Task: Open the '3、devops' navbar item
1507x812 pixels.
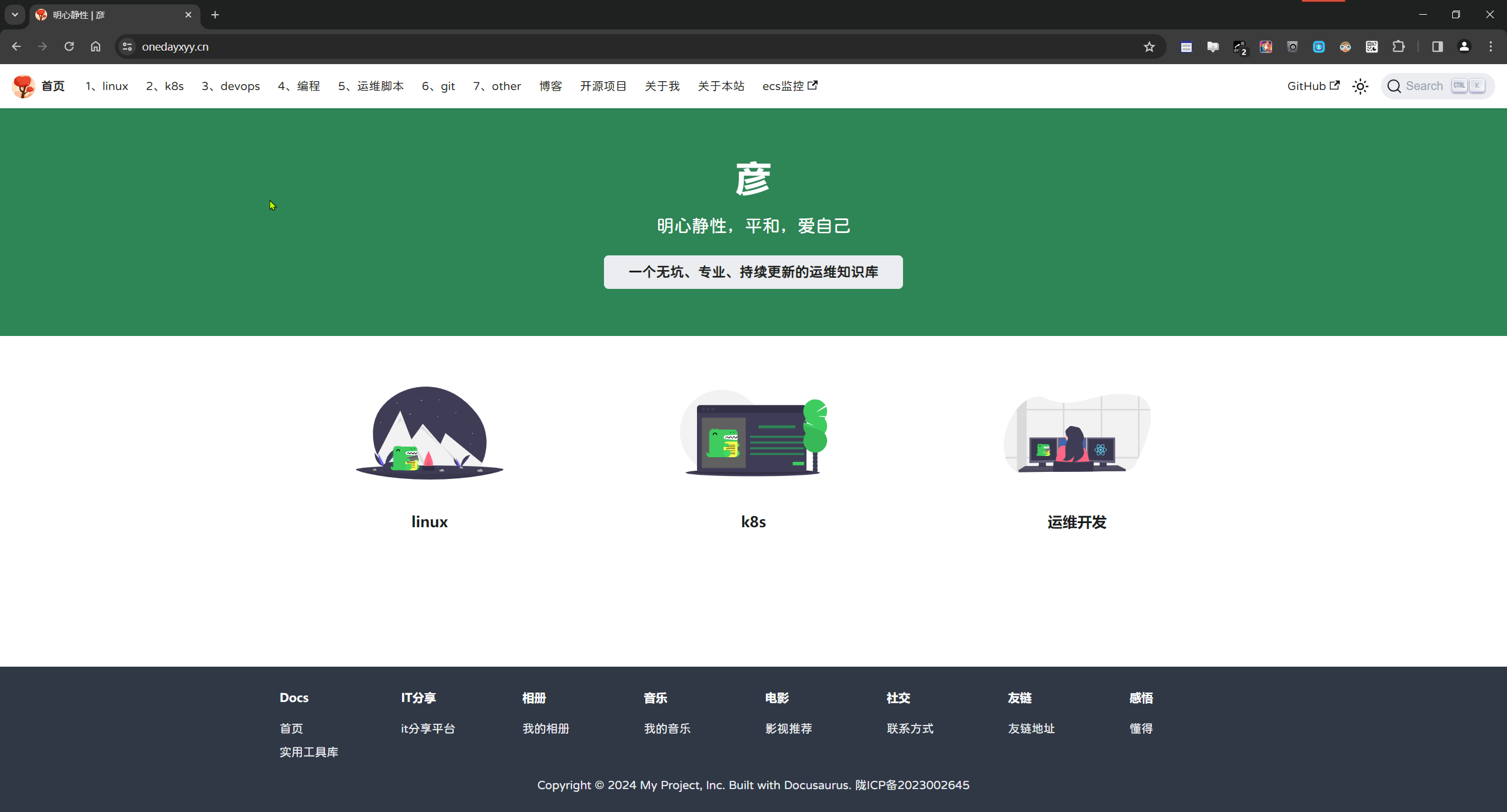Action: 231,86
